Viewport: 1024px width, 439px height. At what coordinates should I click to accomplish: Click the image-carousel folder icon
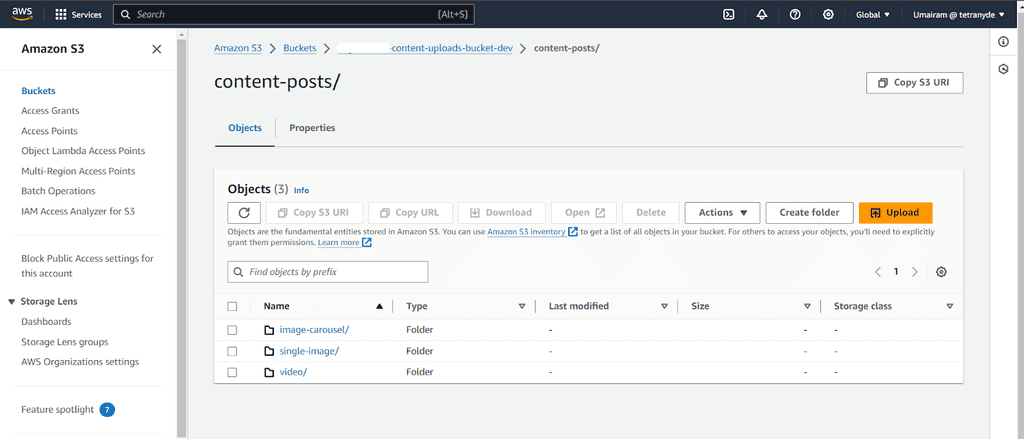pos(269,330)
